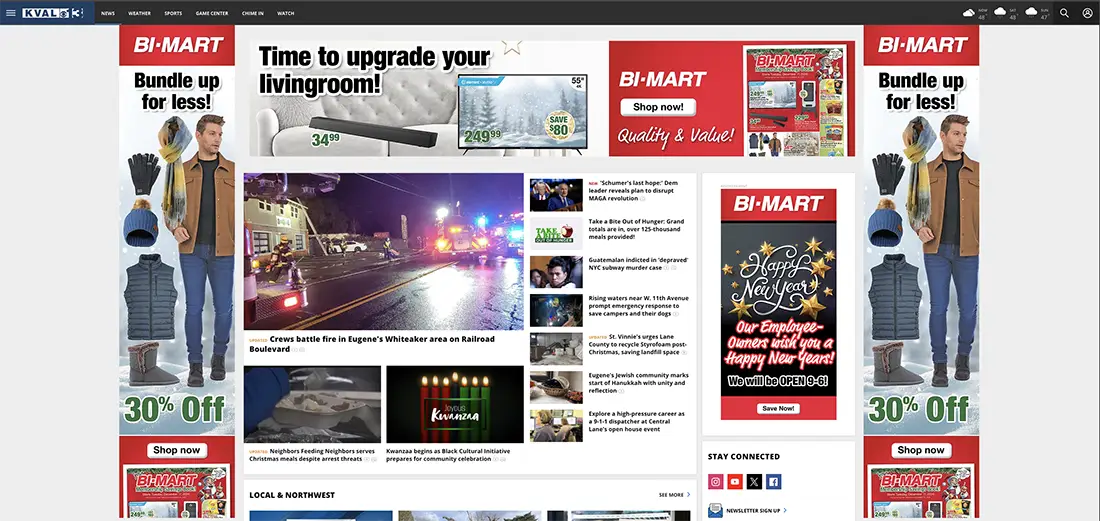Click the SUN forecast cloud icon
The height and width of the screenshot is (521, 1100).
click(1031, 12)
